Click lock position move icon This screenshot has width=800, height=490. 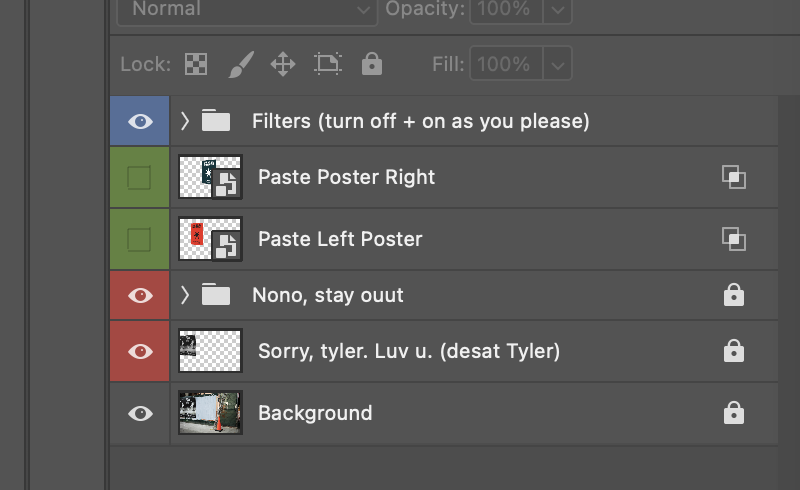coord(283,65)
